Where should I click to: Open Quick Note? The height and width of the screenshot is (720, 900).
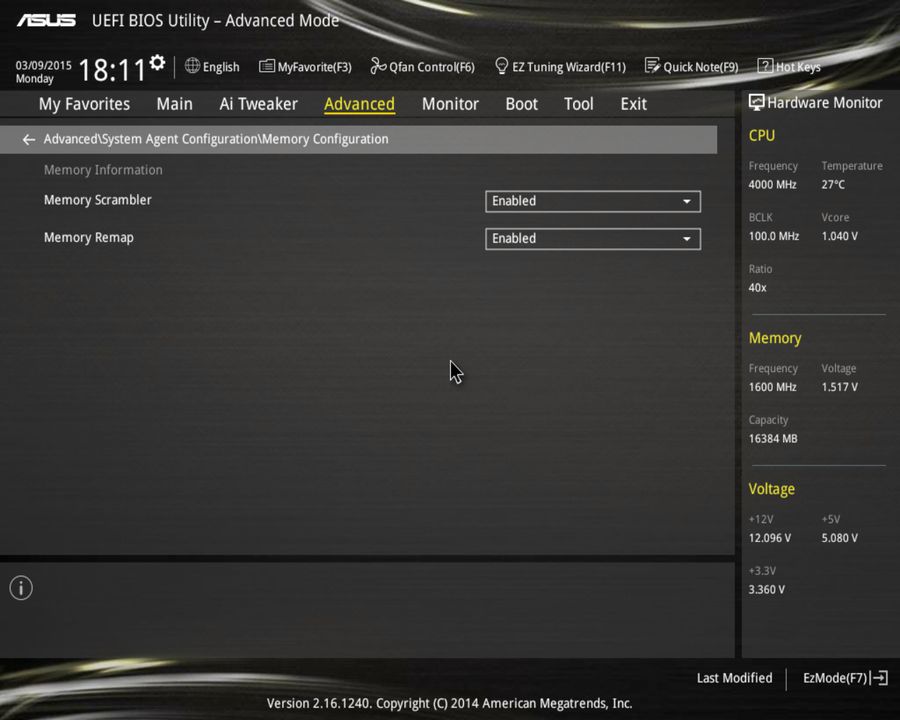[692, 66]
